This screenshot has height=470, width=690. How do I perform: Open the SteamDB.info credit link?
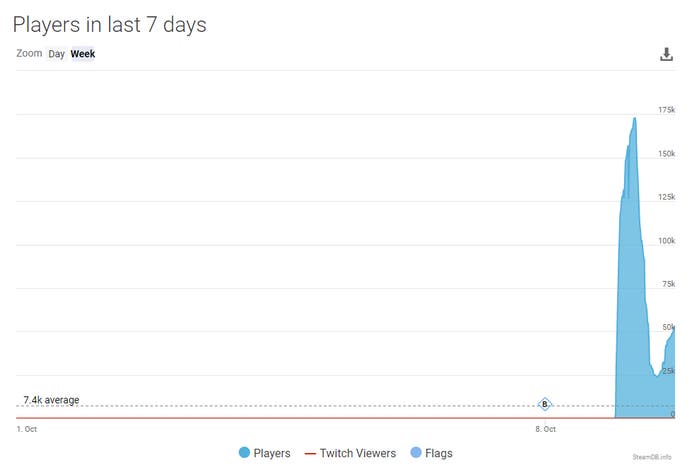(x=652, y=457)
